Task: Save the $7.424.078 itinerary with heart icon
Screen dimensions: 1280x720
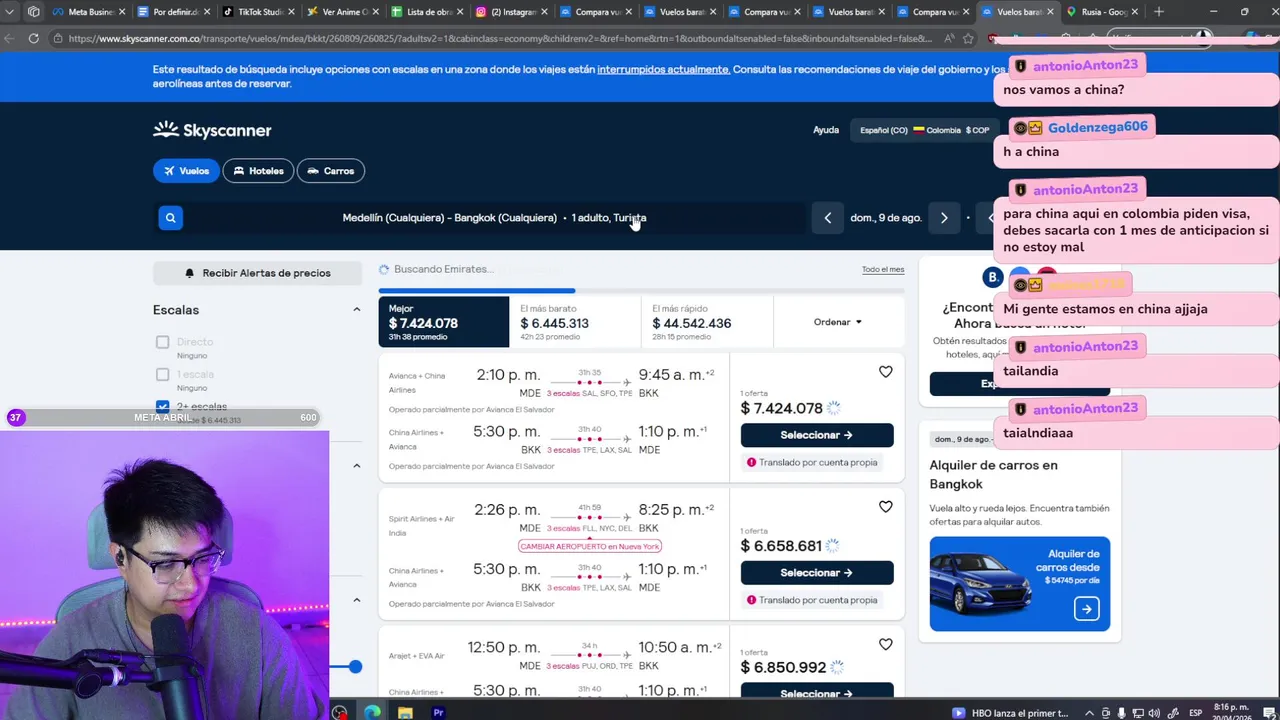Action: coord(885,372)
